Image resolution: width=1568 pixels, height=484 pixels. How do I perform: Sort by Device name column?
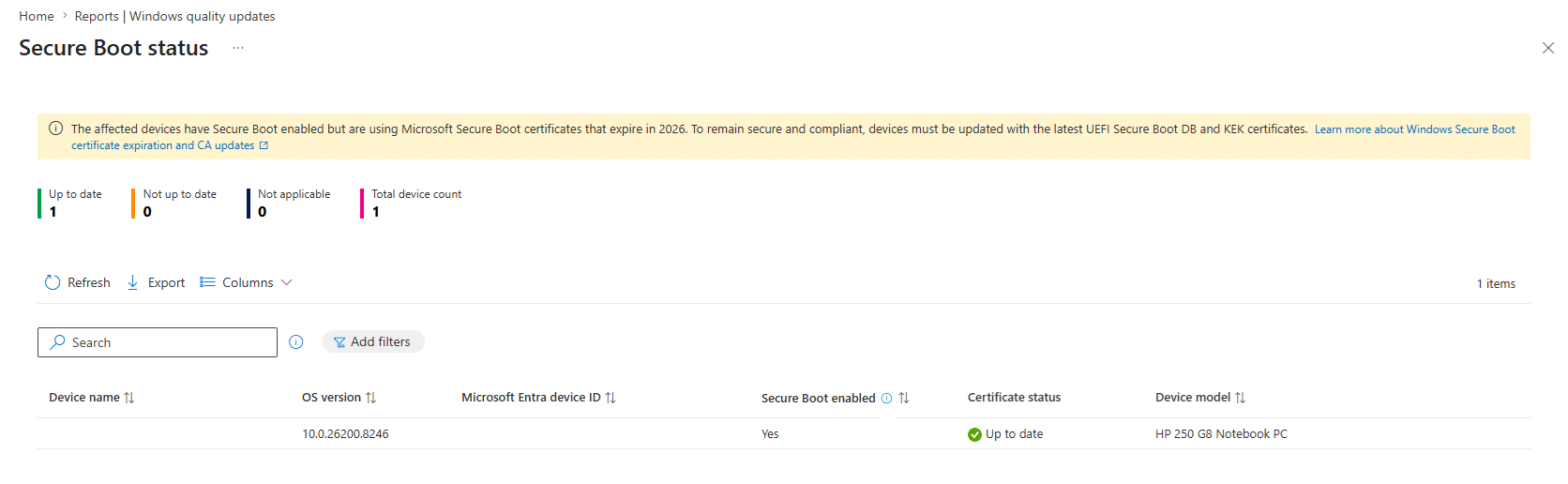129,398
